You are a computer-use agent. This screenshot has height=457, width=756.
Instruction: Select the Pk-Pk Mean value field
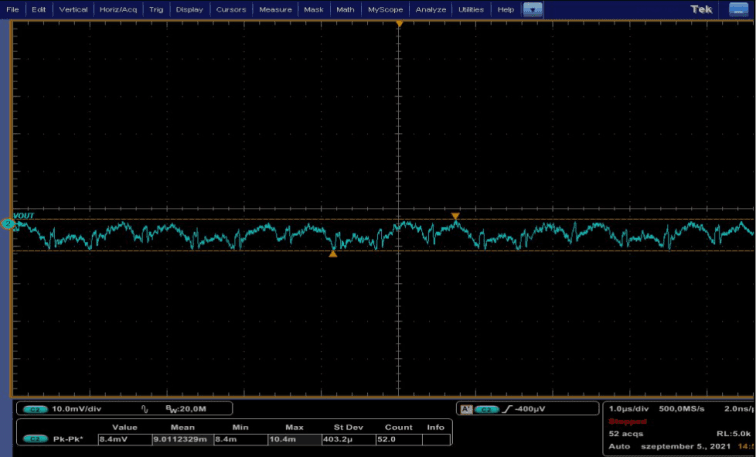(180, 439)
